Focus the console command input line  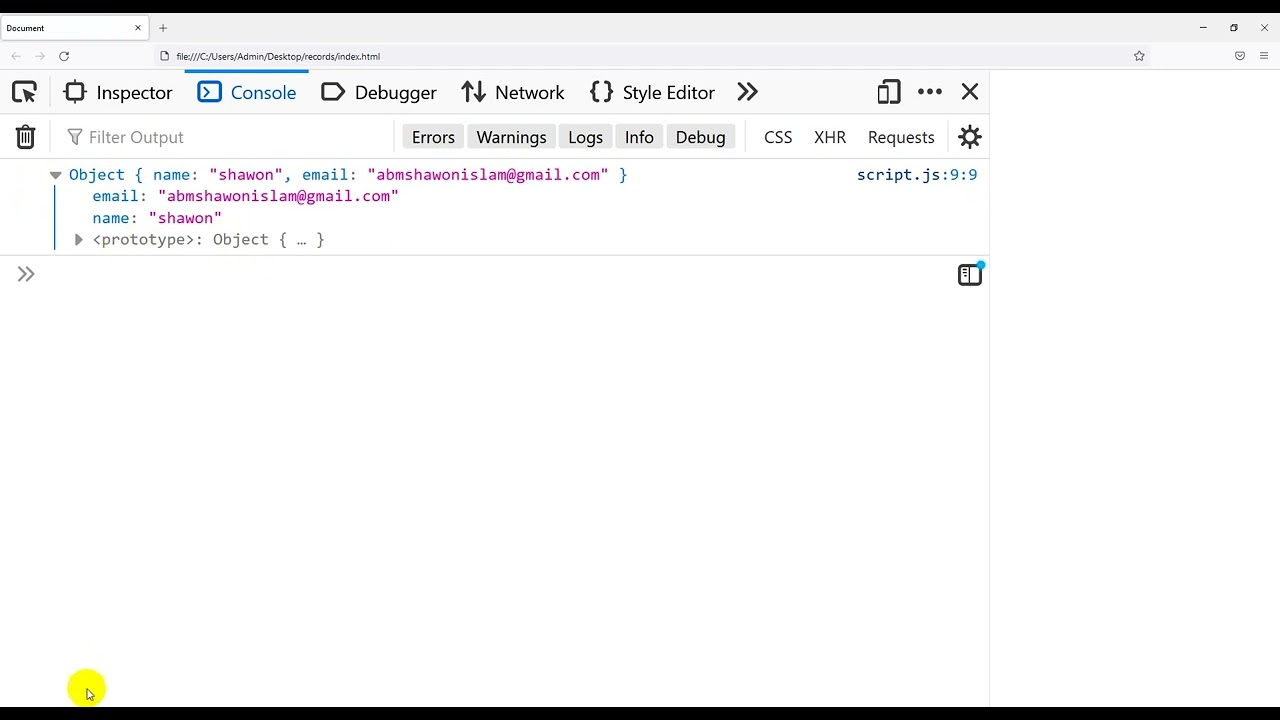pos(495,274)
